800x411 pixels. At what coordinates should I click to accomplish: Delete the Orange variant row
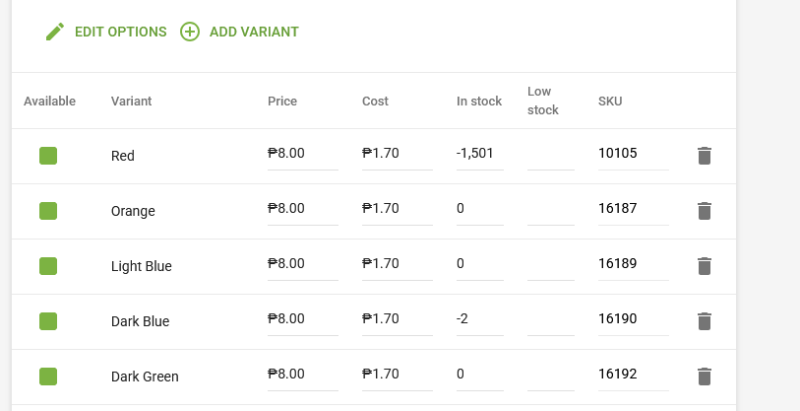(x=704, y=211)
